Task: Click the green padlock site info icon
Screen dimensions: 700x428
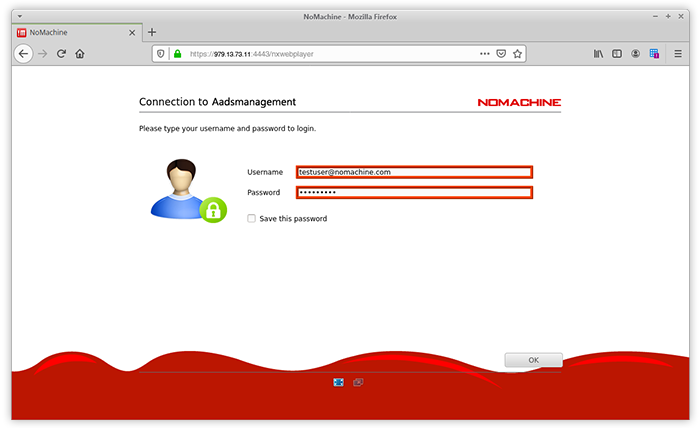Action: tap(178, 54)
